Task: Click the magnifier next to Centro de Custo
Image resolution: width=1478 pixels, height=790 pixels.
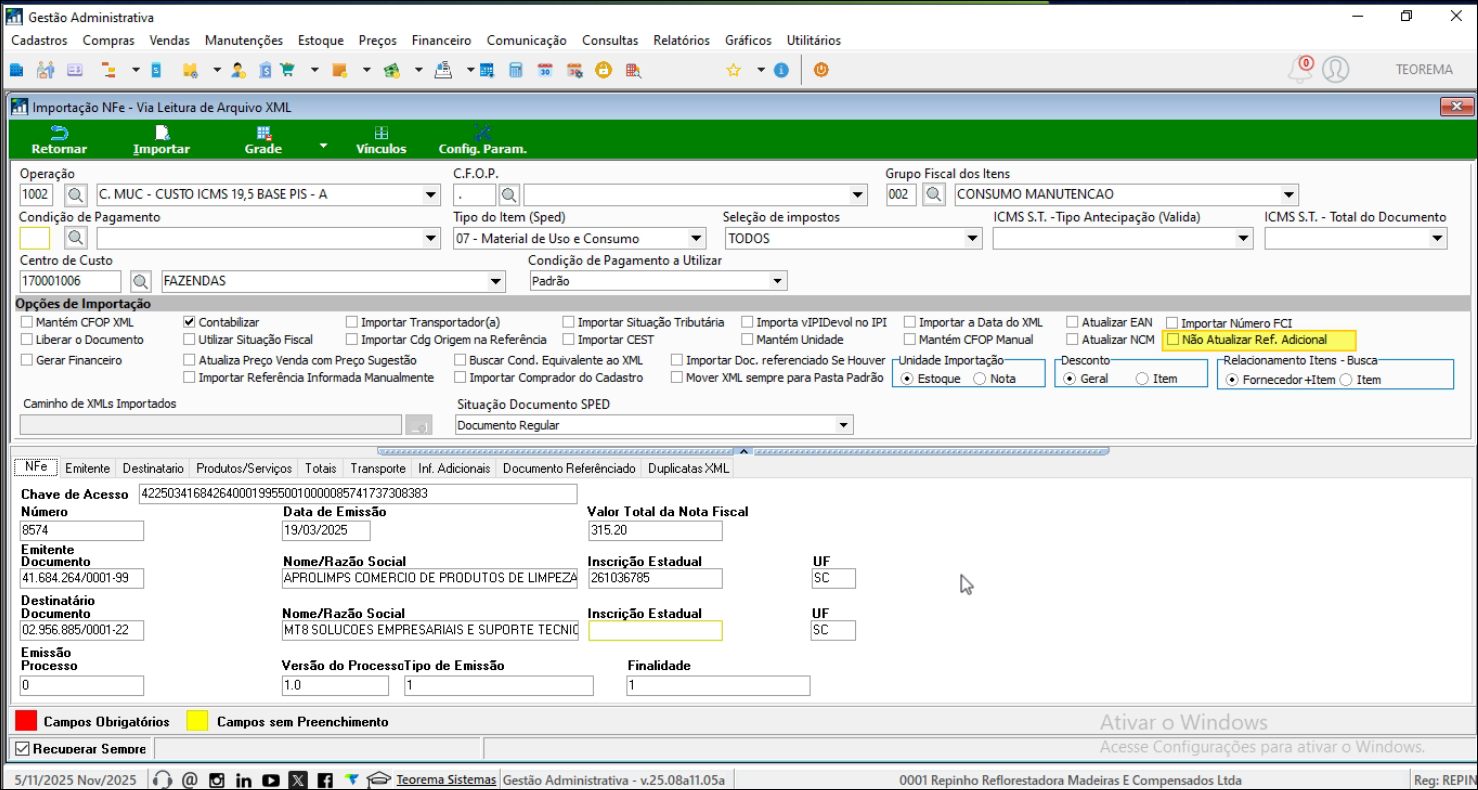Action: [141, 281]
